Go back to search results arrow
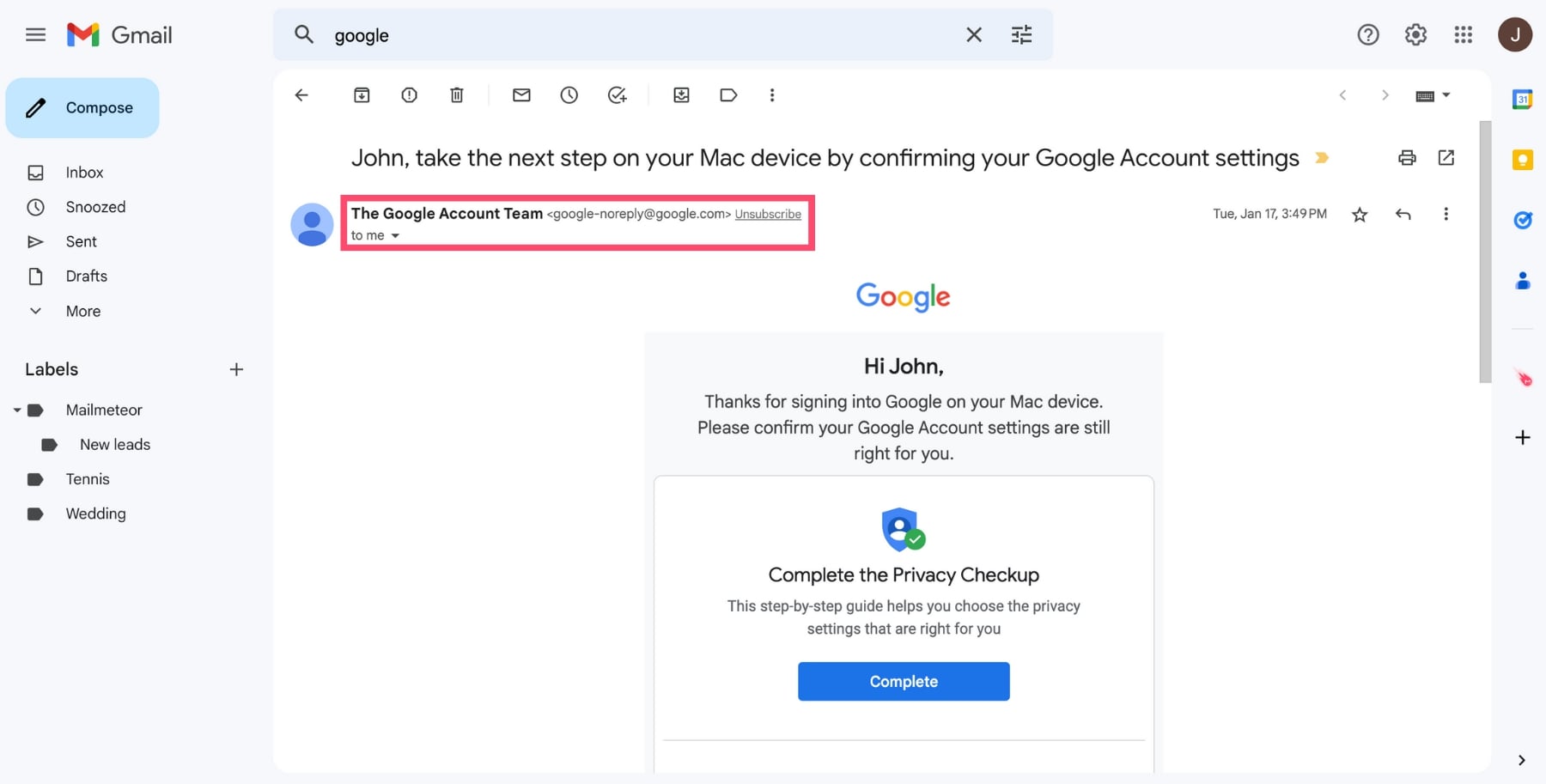 pyautogui.click(x=301, y=95)
